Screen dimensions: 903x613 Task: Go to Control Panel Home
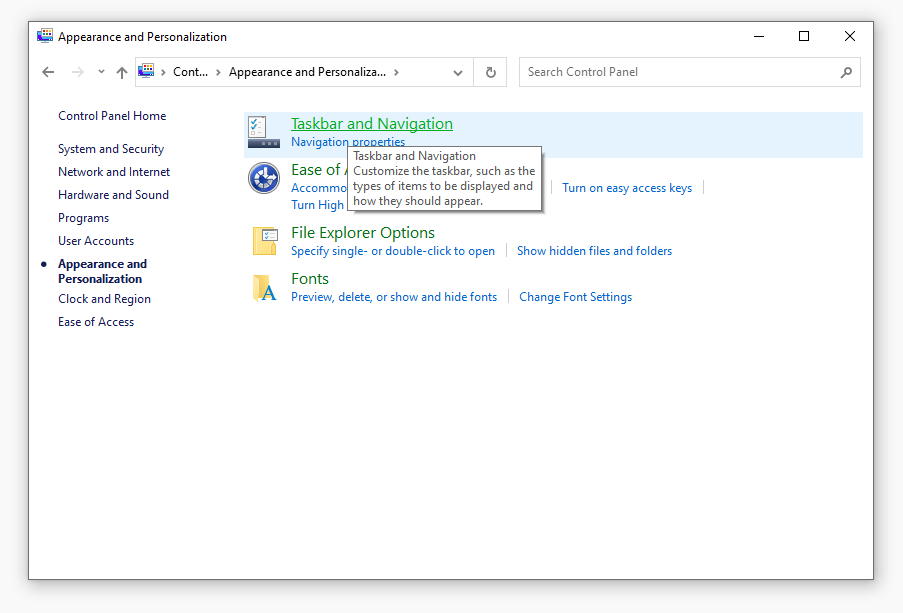pyautogui.click(x=112, y=116)
